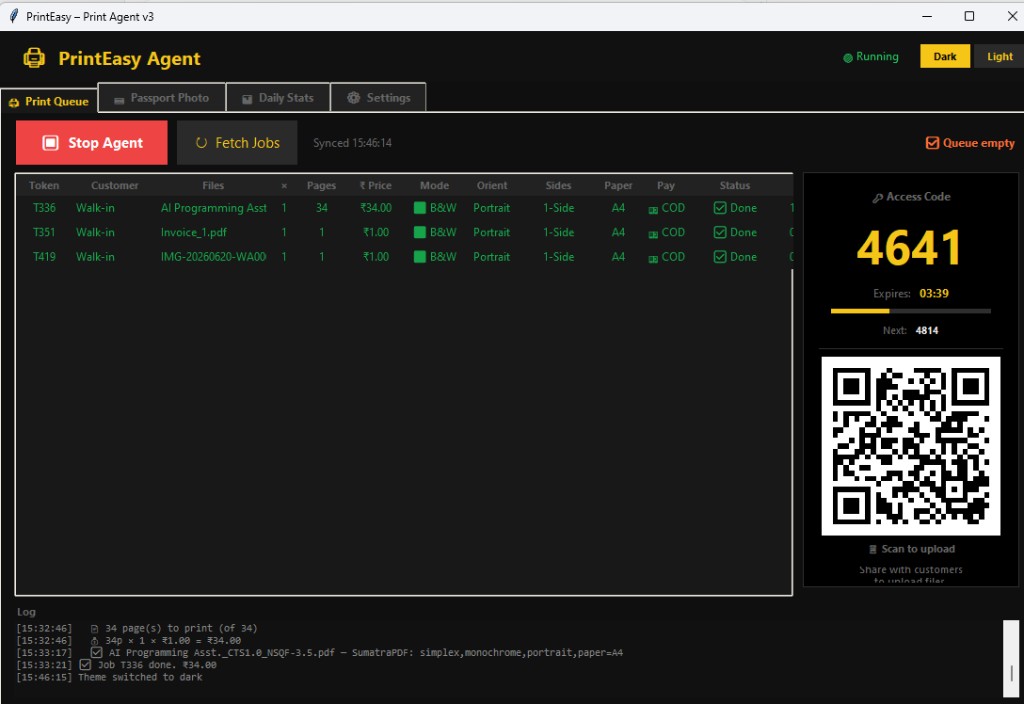Click the IMG-20260620-WA00 file name

click(x=214, y=257)
